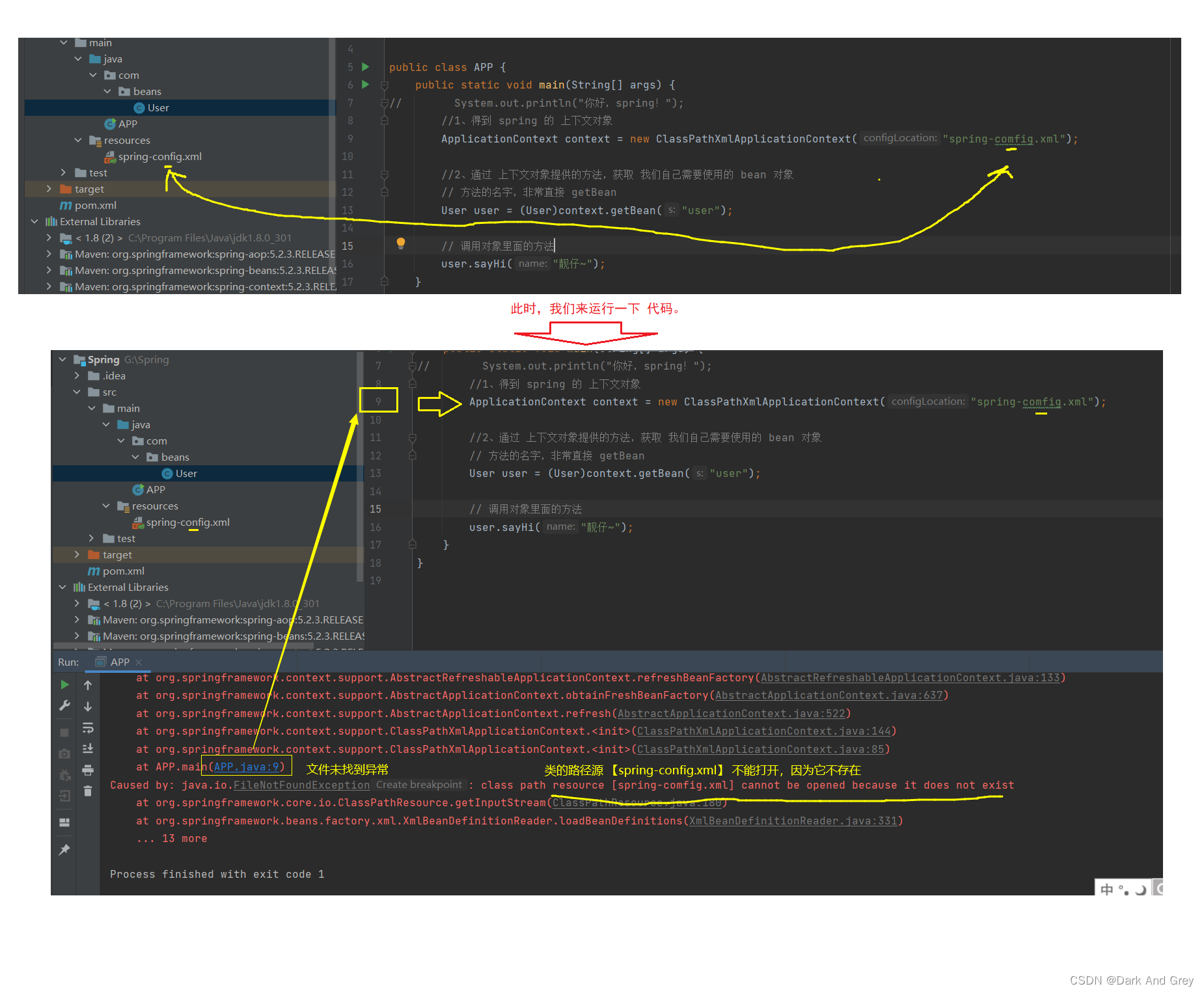Close the APP run tab with its x
This screenshot has width=1204, height=993.
(x=139, y=662)
